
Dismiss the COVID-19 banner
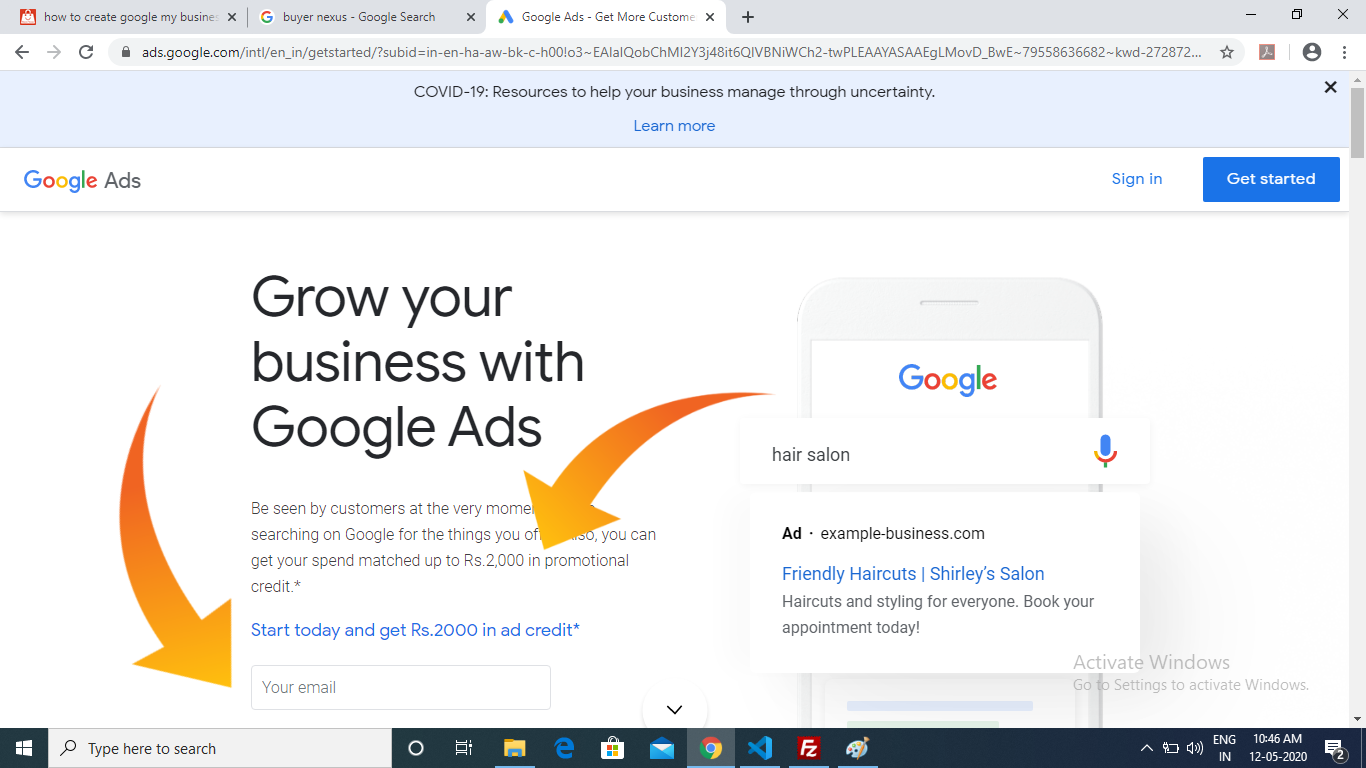[x=1330, y=88]
